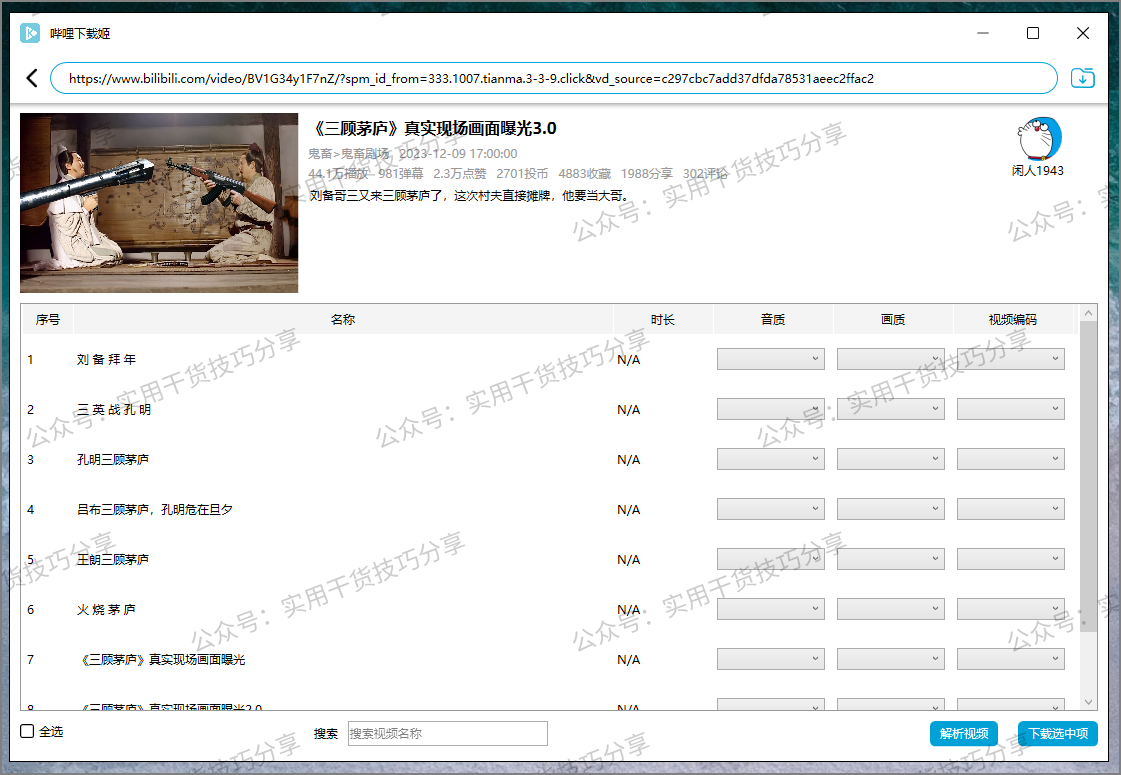Open the 音质 dropdown for 王朗三顾茅庐
The height and width of the screenshot is (775, 1121).
pos(770,558)
